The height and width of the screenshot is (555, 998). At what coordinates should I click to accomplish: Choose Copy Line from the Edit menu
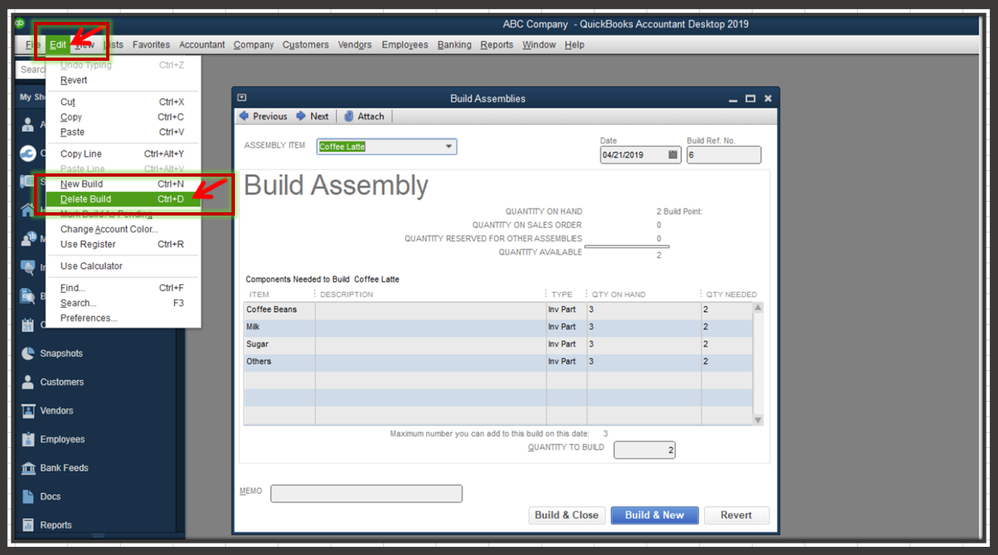pyautogui.click(x=122, y=154)
